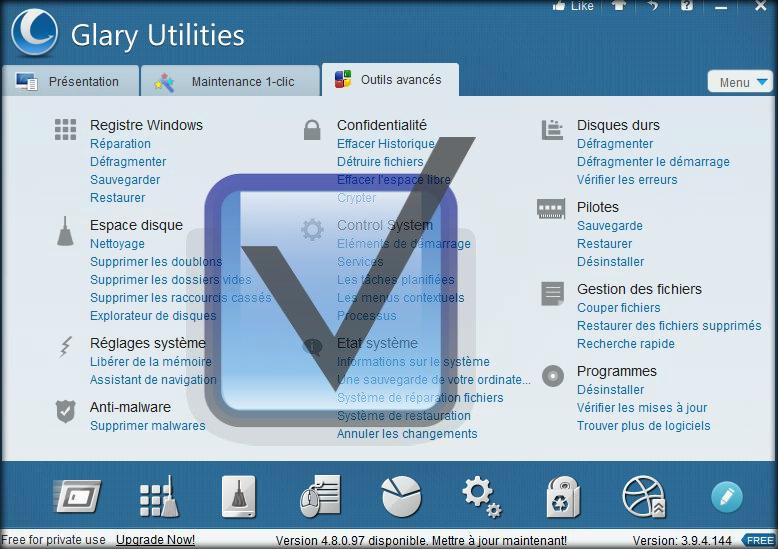
Task: Click Désinstaller under Pilotes
Action: (x=611, y=262)
